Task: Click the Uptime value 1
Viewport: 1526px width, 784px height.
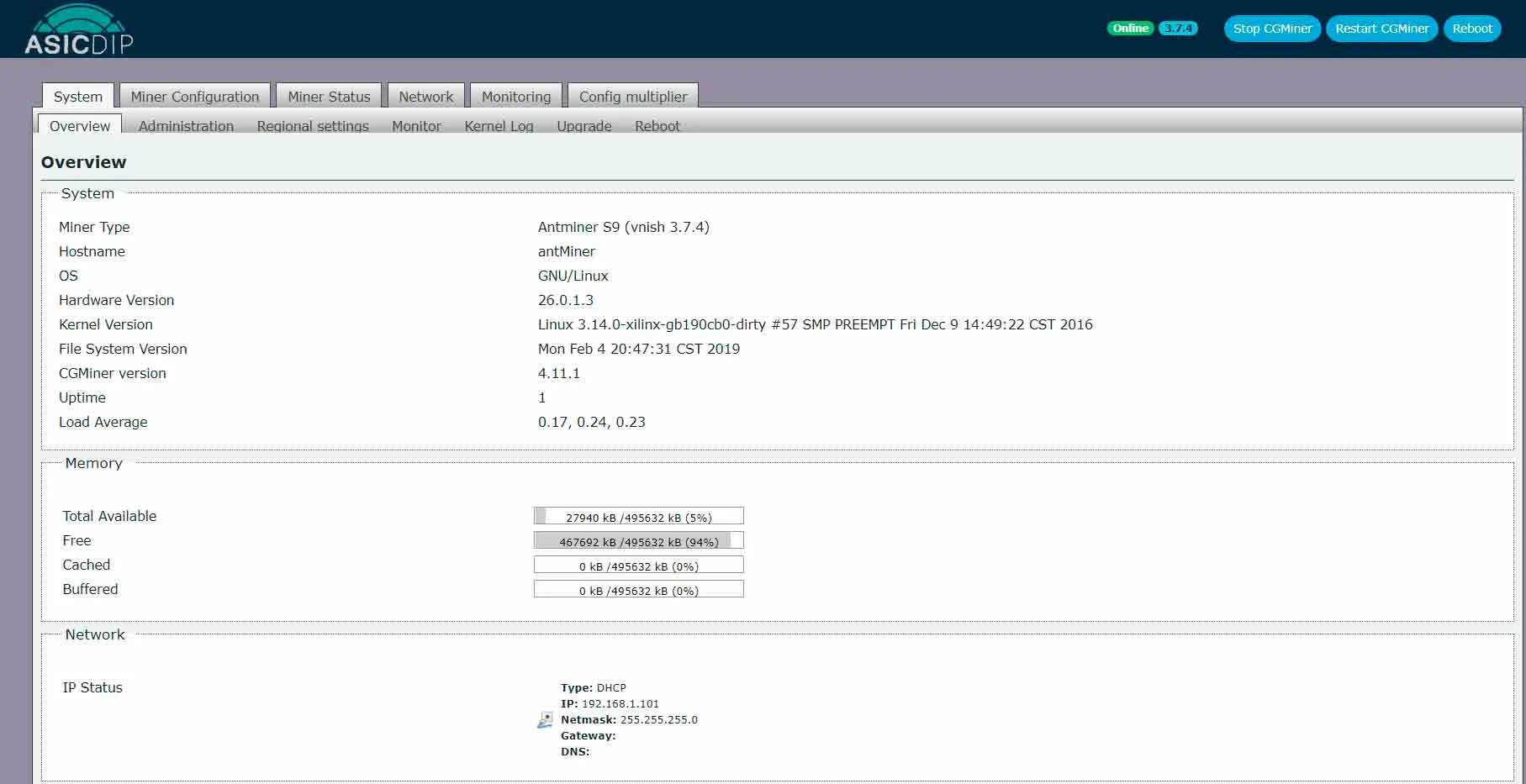Action: (x=541, y=397)
